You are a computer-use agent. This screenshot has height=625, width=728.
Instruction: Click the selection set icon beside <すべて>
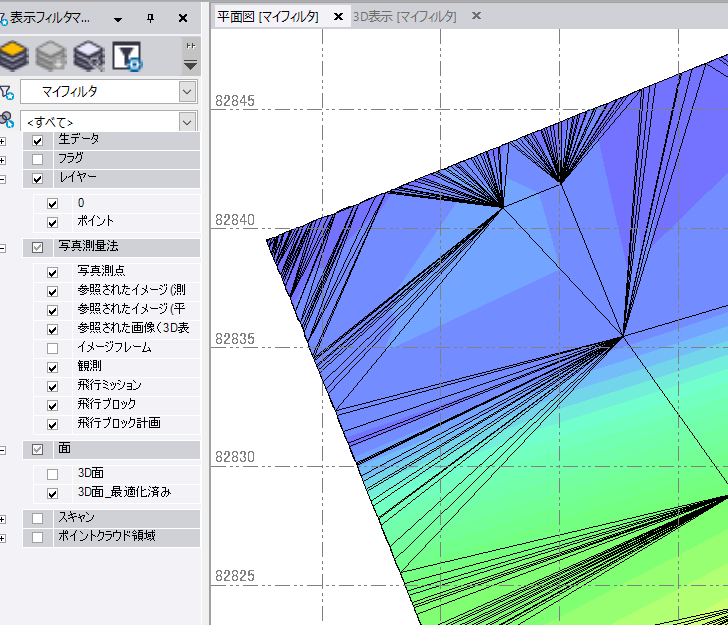[6, 121]
